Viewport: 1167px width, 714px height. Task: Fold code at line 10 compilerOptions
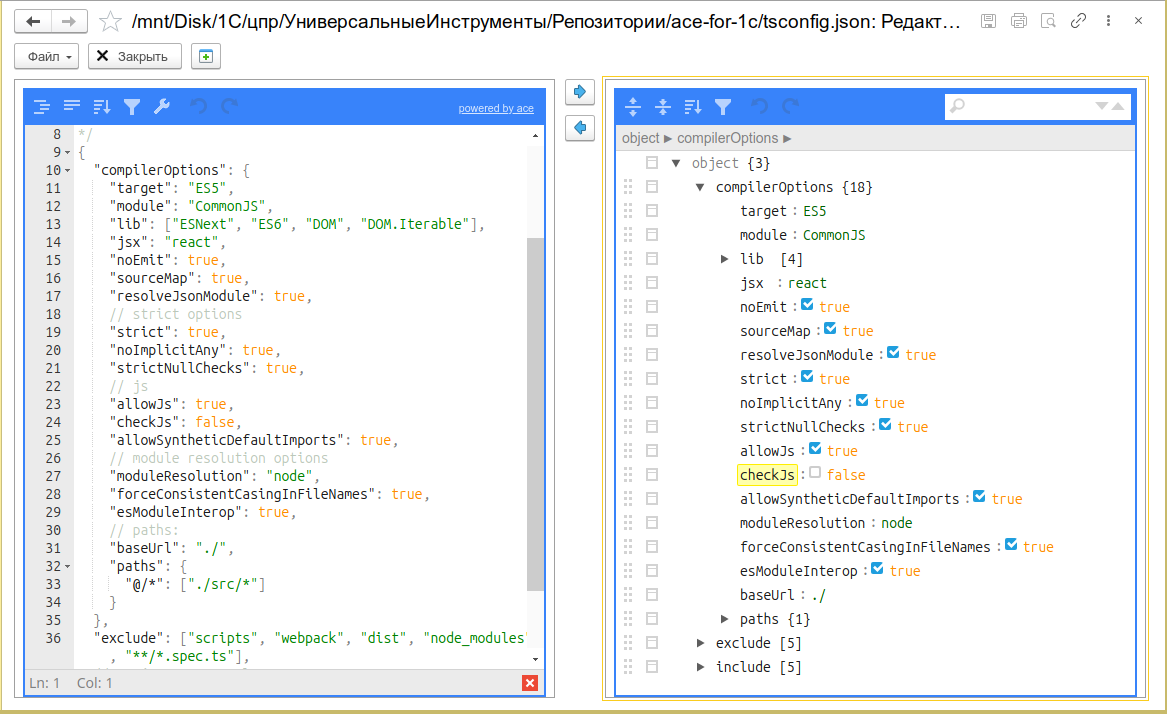point(68,170)
